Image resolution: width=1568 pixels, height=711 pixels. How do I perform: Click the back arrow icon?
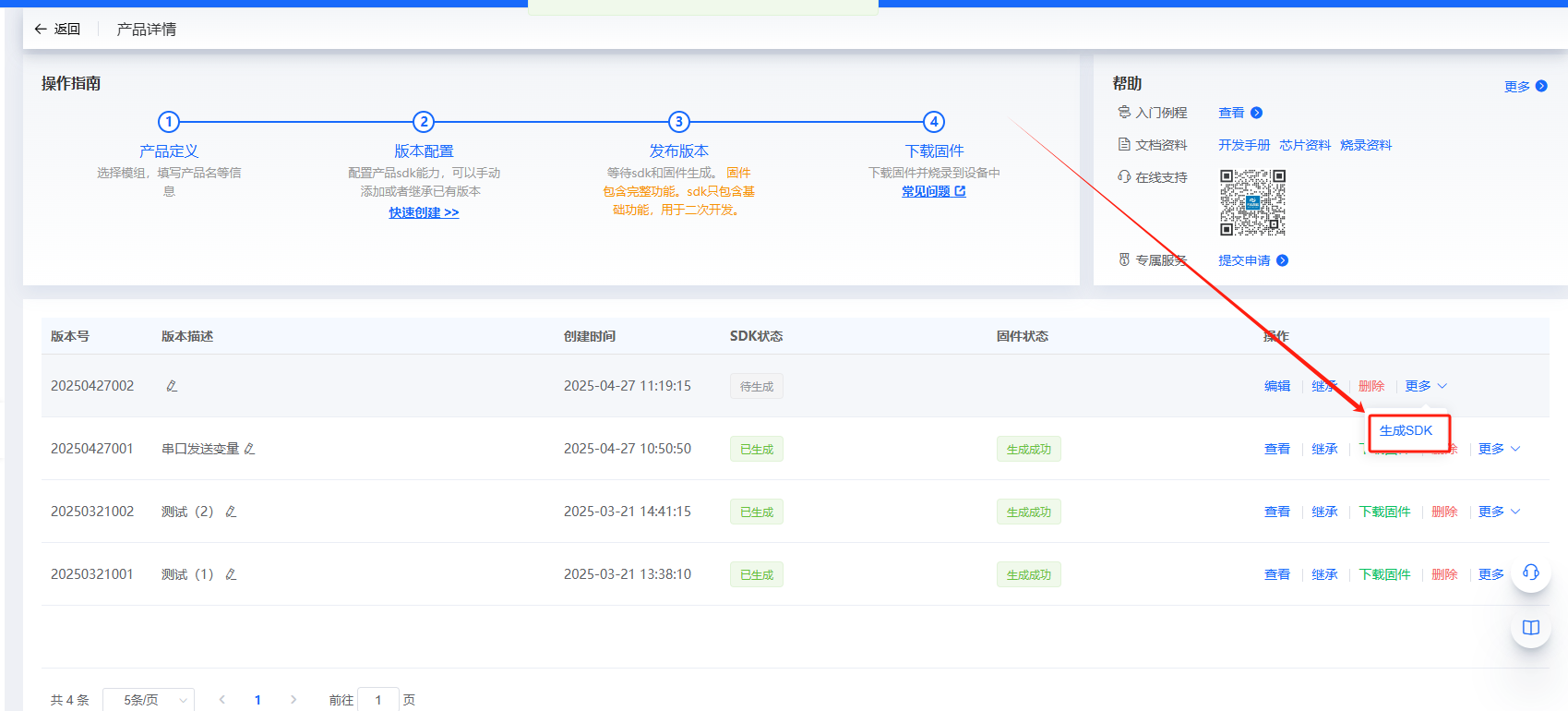(41, 30)
